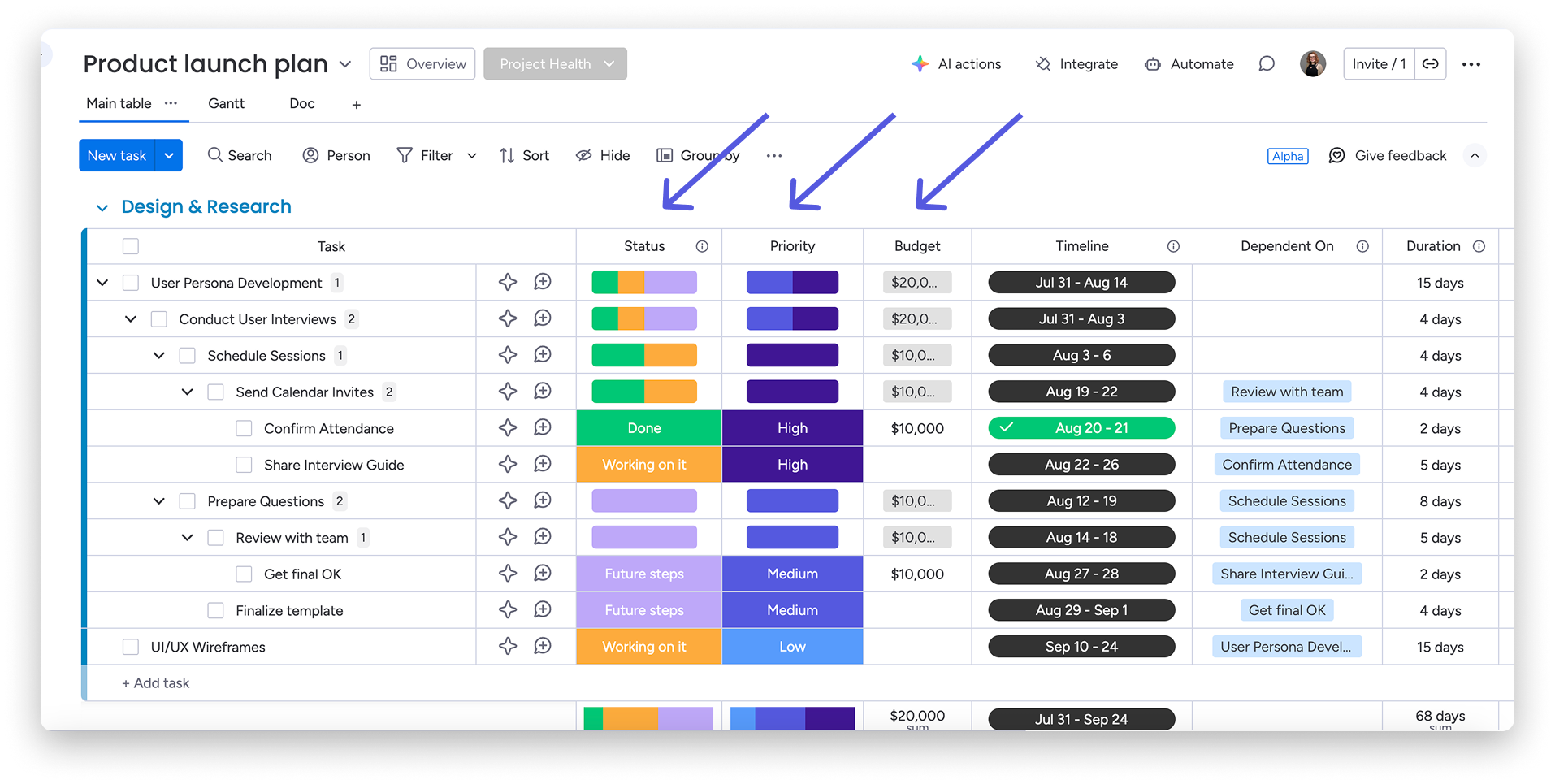Check the Confirm Attendance task checkbox
This screenshot has width=1555, height=784.
point(244,428)
